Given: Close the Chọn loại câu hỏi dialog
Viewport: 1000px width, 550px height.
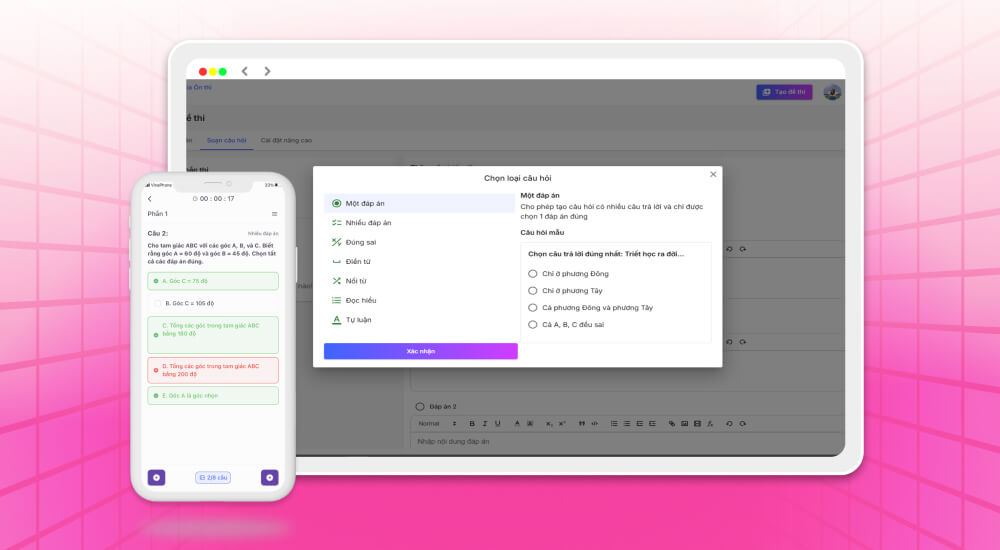Looking at the screenshot, I should pos(713,174).
